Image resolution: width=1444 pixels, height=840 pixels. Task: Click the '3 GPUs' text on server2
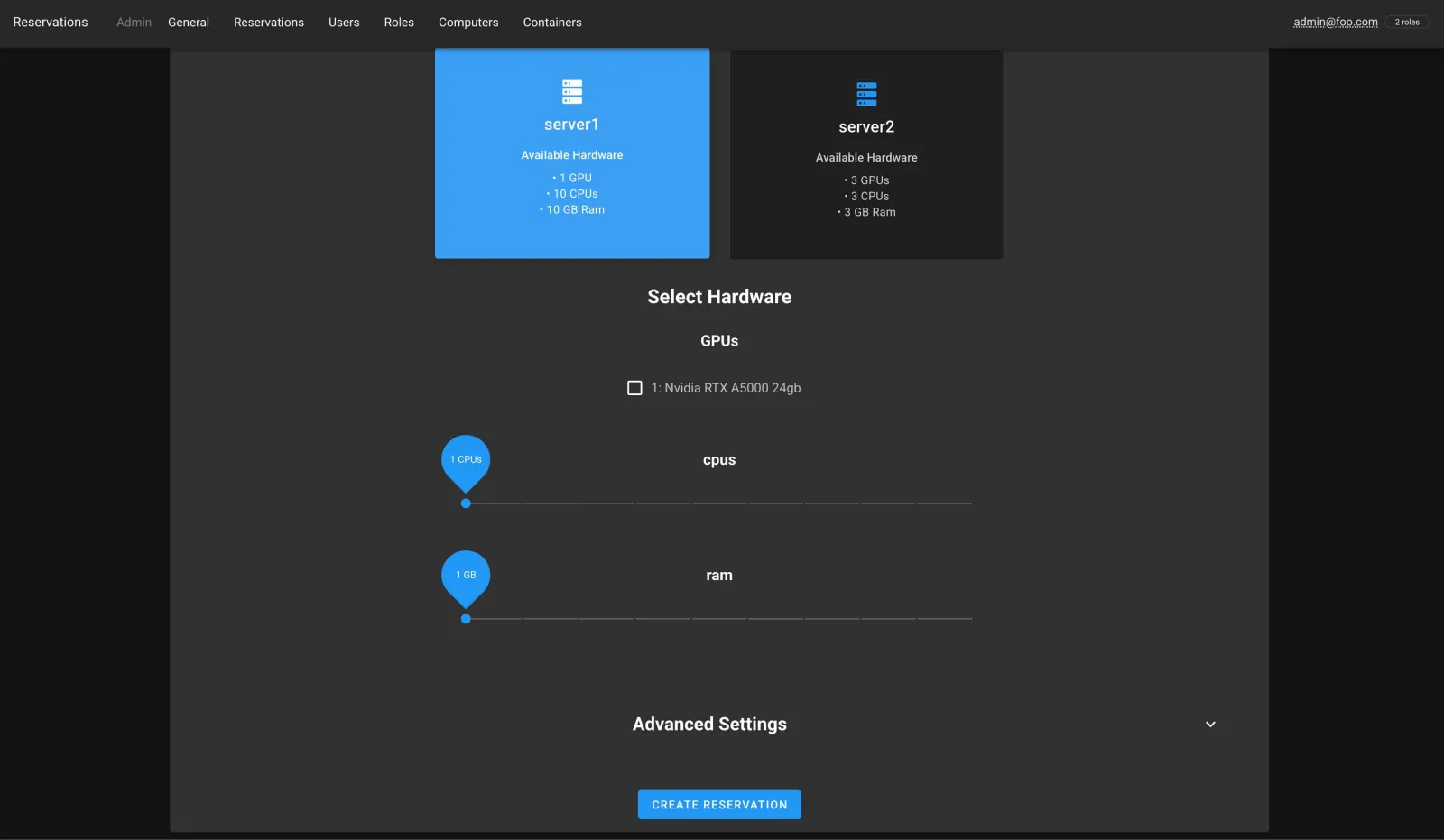(x=870, y=180)
